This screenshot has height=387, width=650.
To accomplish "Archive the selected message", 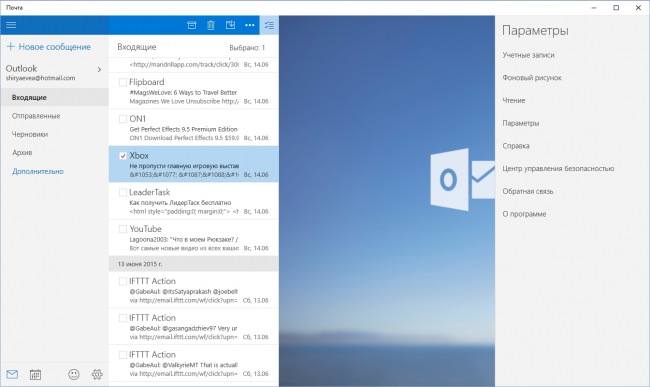I will pyautogui.click(x=192, y=25).
